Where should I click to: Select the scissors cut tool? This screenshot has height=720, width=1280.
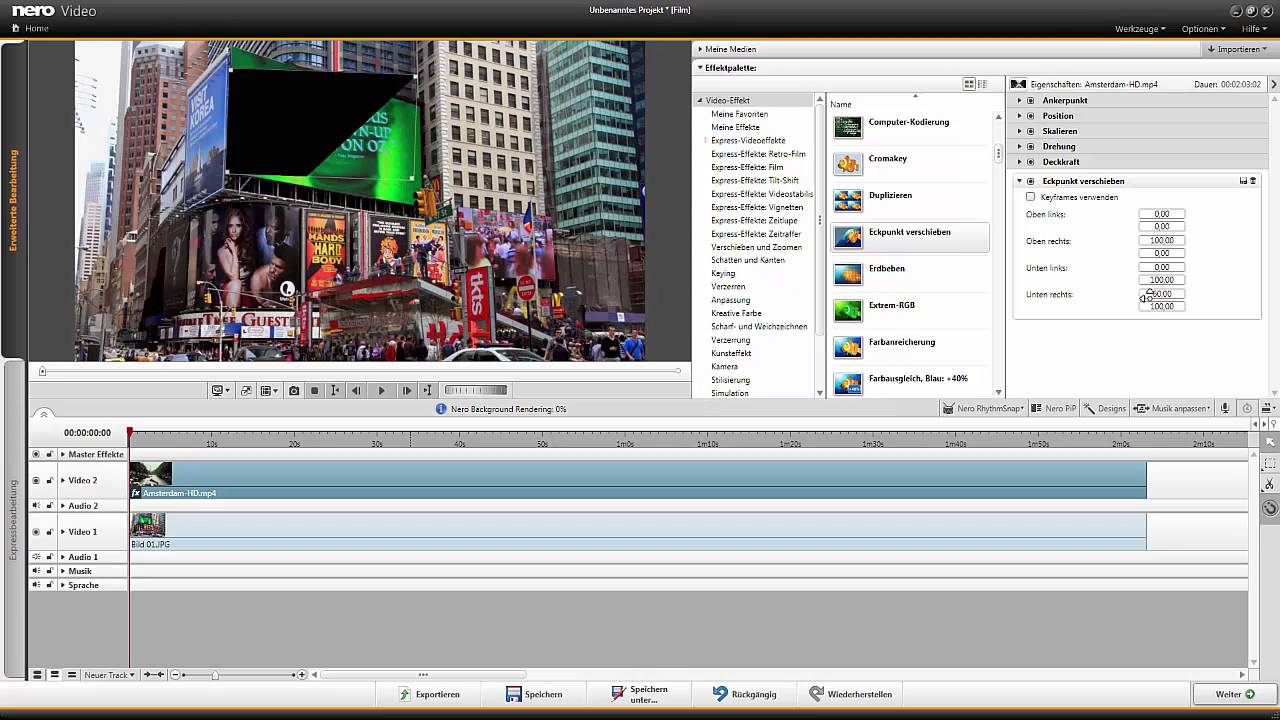1270,485
